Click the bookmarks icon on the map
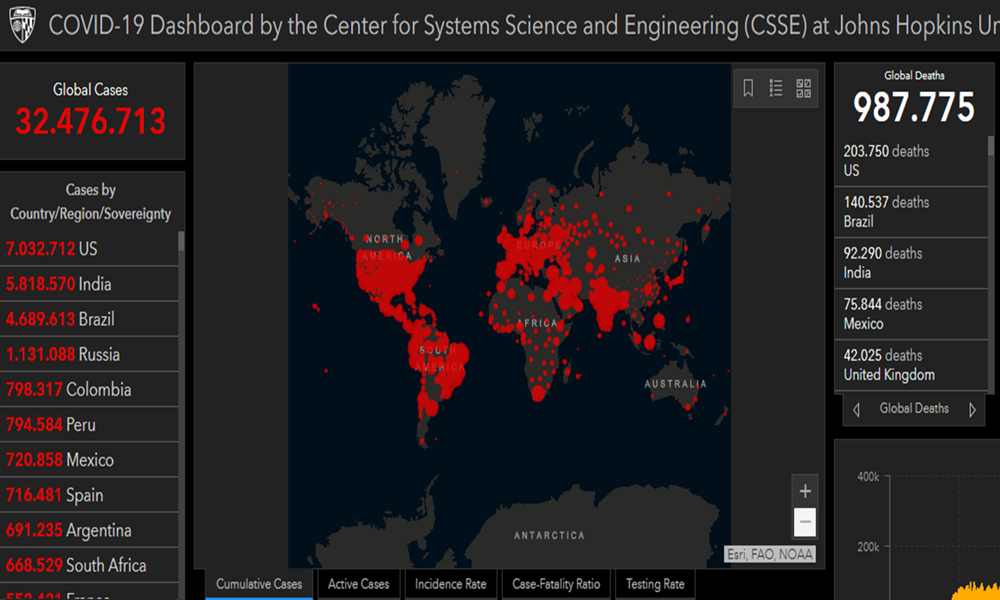This screenshot has height=600, width=1000. [748, 88]
